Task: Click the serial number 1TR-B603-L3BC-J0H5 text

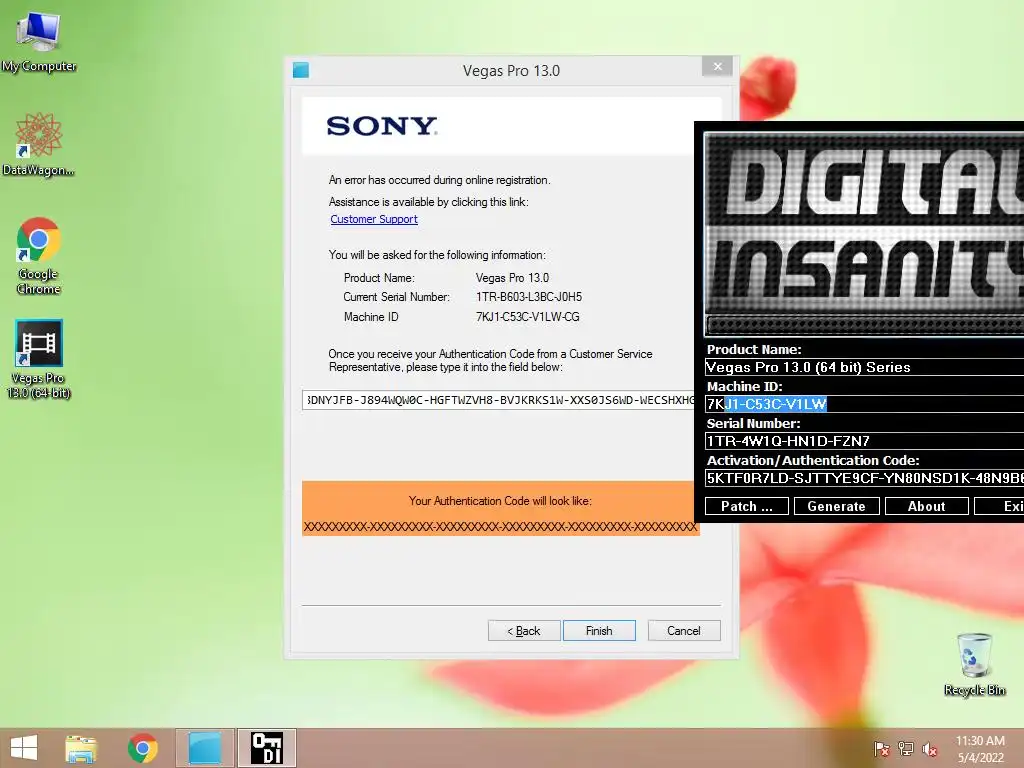Action: 528,297
